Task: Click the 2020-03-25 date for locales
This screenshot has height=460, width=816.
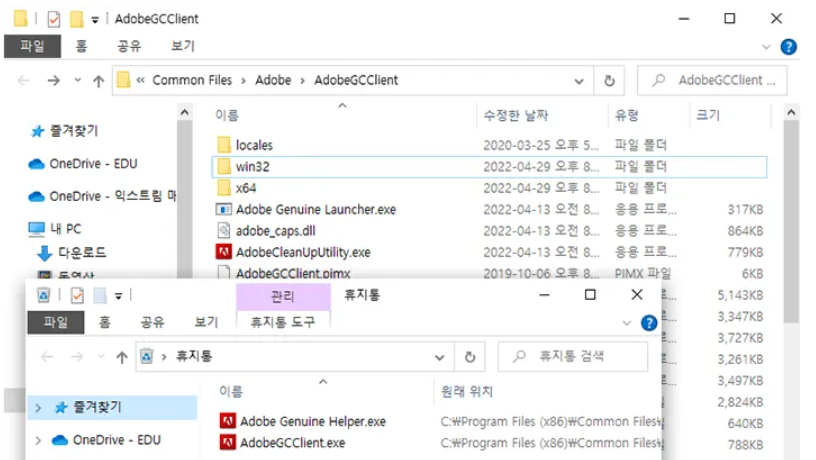Action: click(x=541, y=145)
